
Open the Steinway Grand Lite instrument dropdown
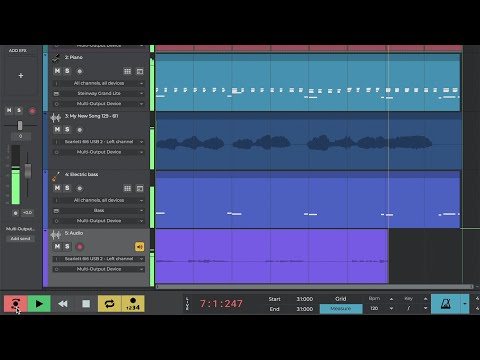point(99,93)
